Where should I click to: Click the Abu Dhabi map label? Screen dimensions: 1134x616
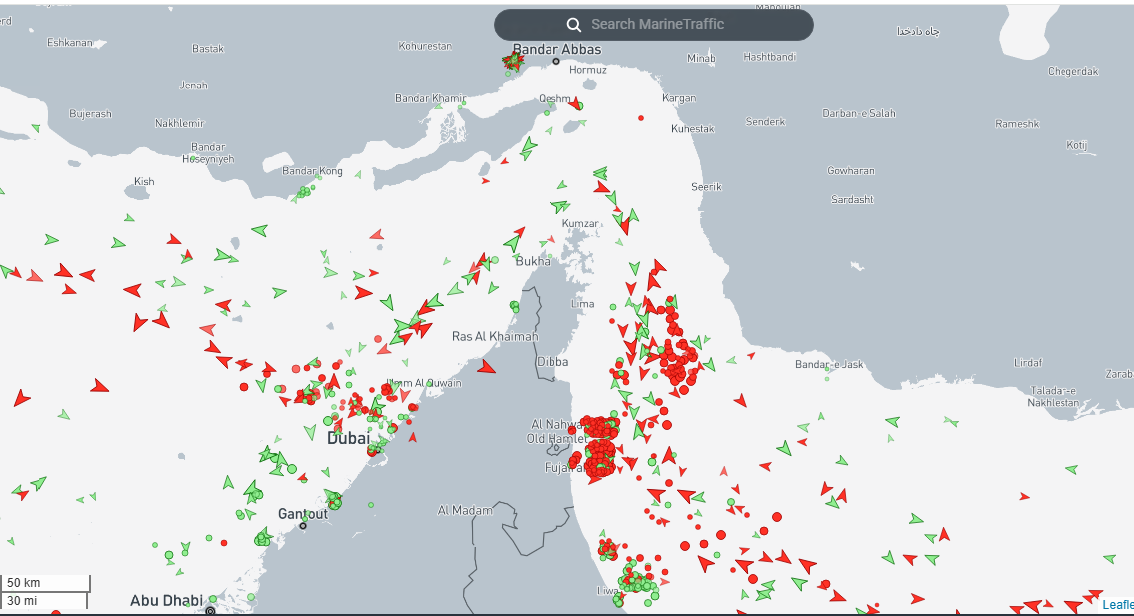click(x=166, y=601)
